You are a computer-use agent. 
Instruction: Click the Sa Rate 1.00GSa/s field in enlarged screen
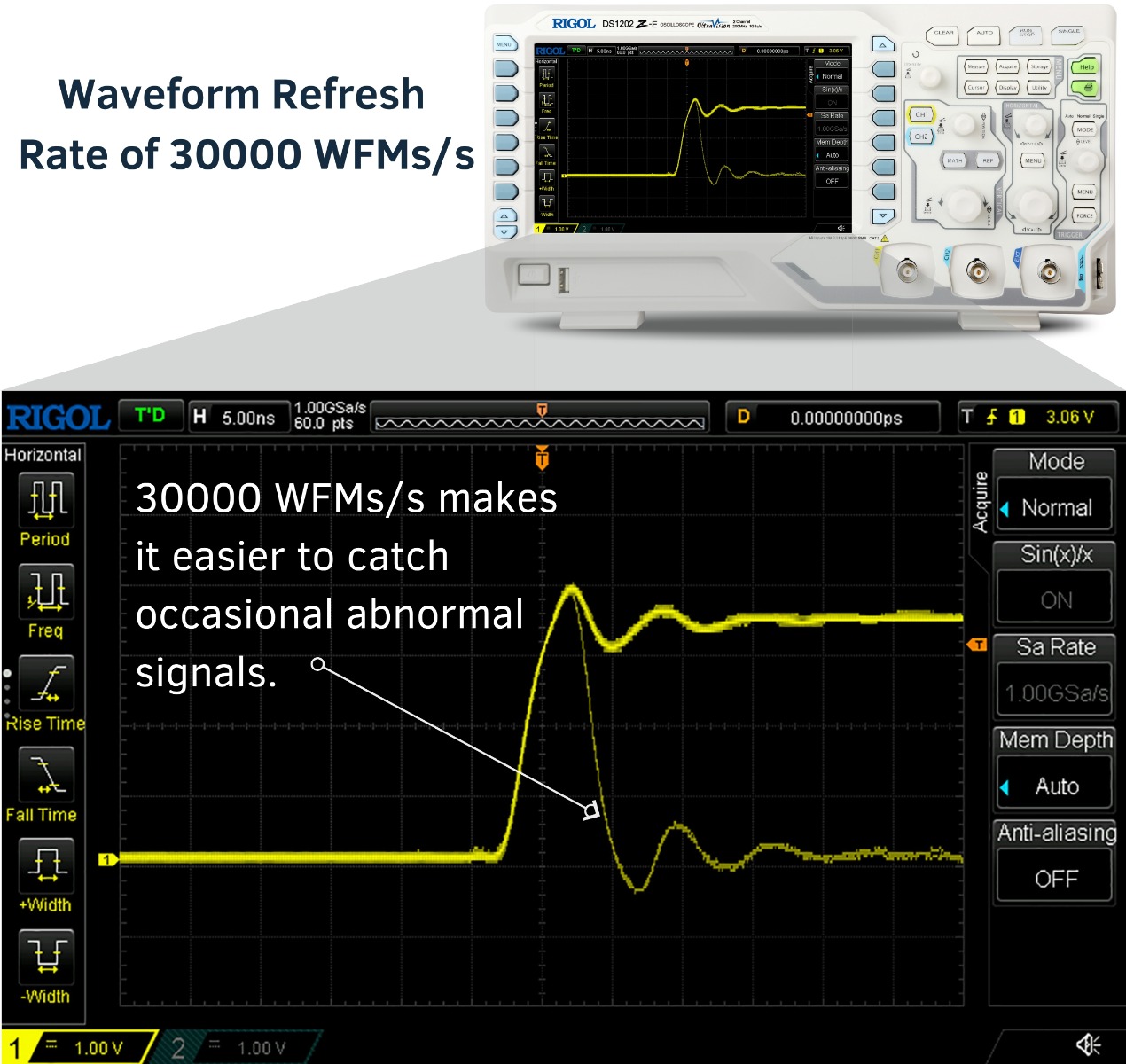(1055, 692)
